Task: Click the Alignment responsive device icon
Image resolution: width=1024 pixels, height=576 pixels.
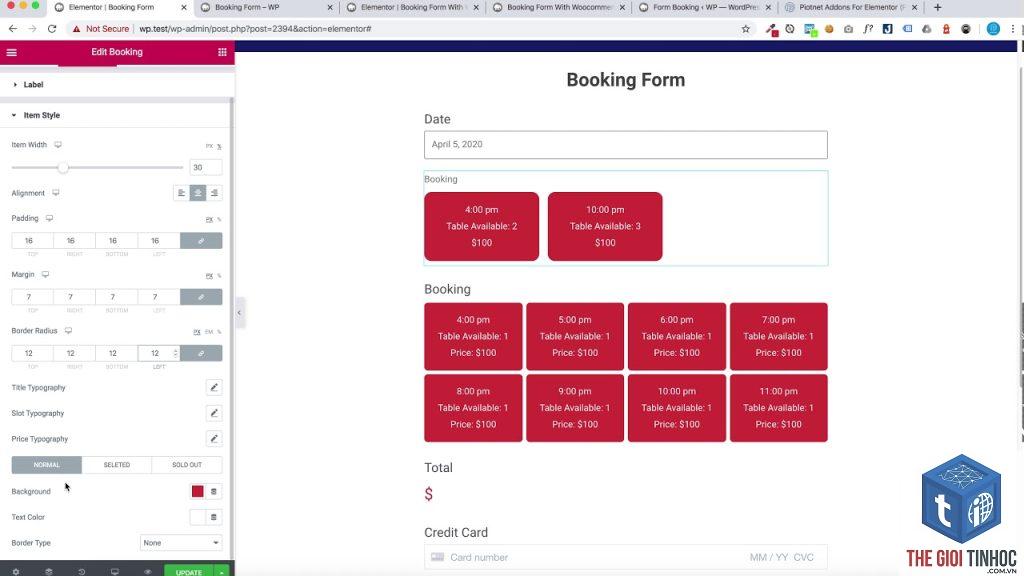Action: coord(56,193)
